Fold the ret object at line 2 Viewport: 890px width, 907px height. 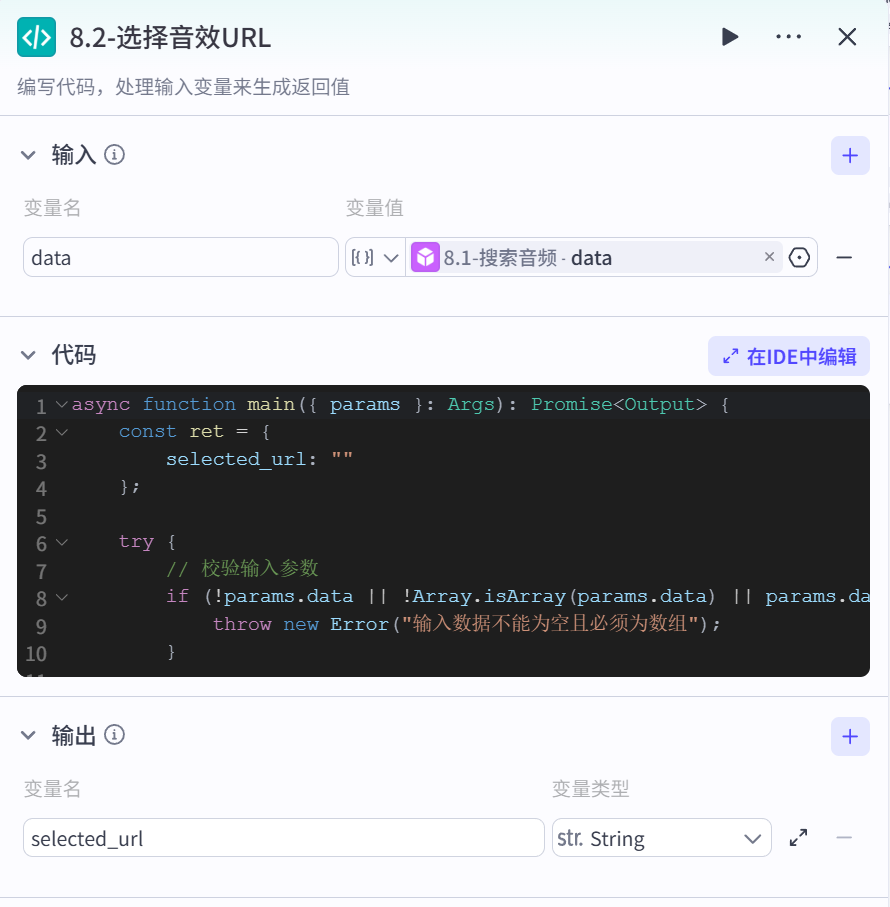(62, 432)
